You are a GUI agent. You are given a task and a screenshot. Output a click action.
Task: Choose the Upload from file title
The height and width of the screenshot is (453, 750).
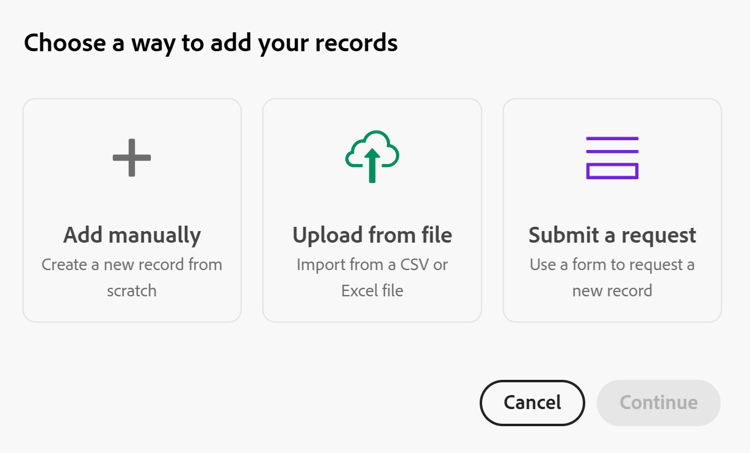coord(372,235)
